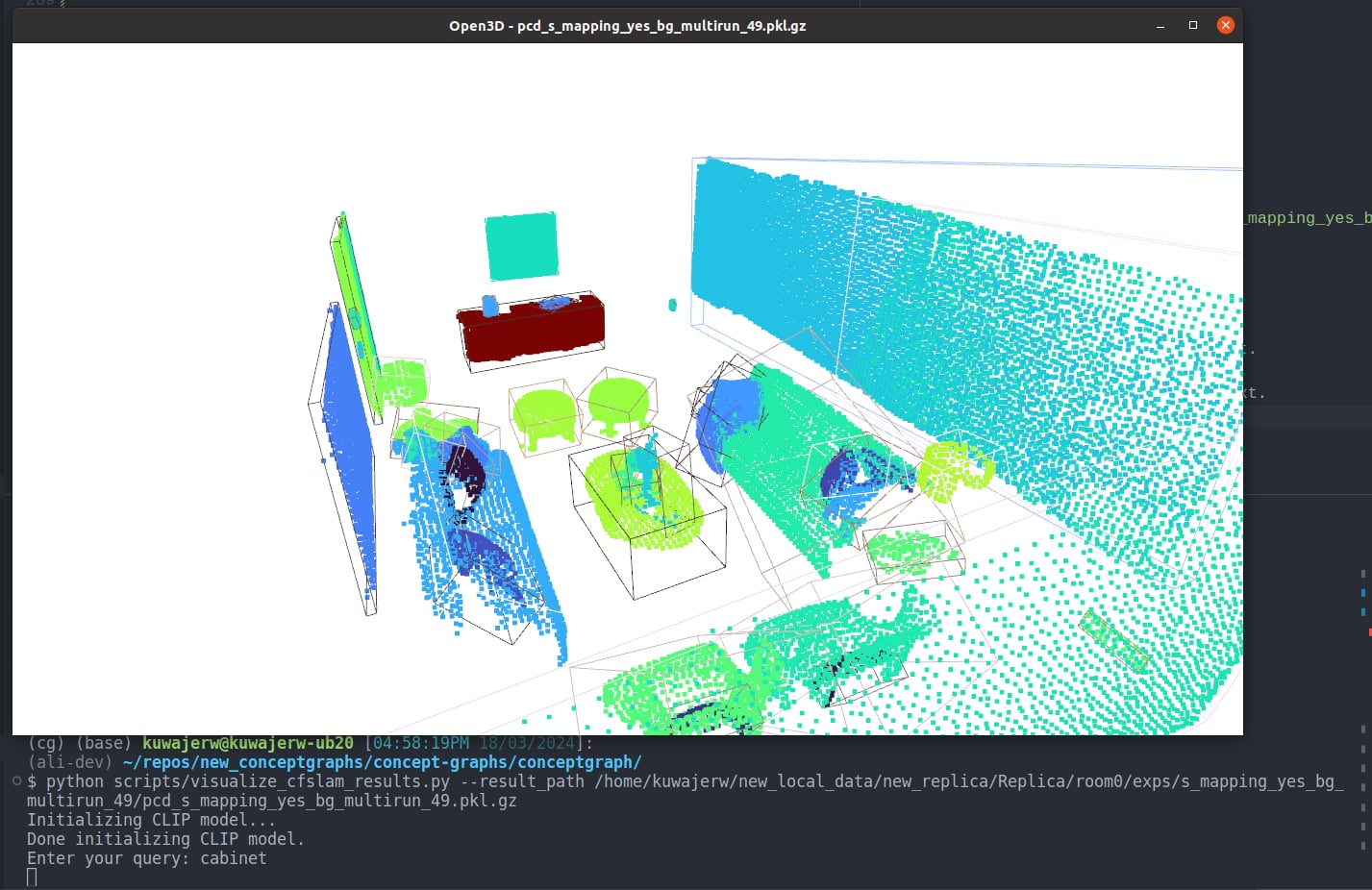Screen dimensions: 1372x890
Task: Close the Open3D viewer window
Action: [1225, 25]
